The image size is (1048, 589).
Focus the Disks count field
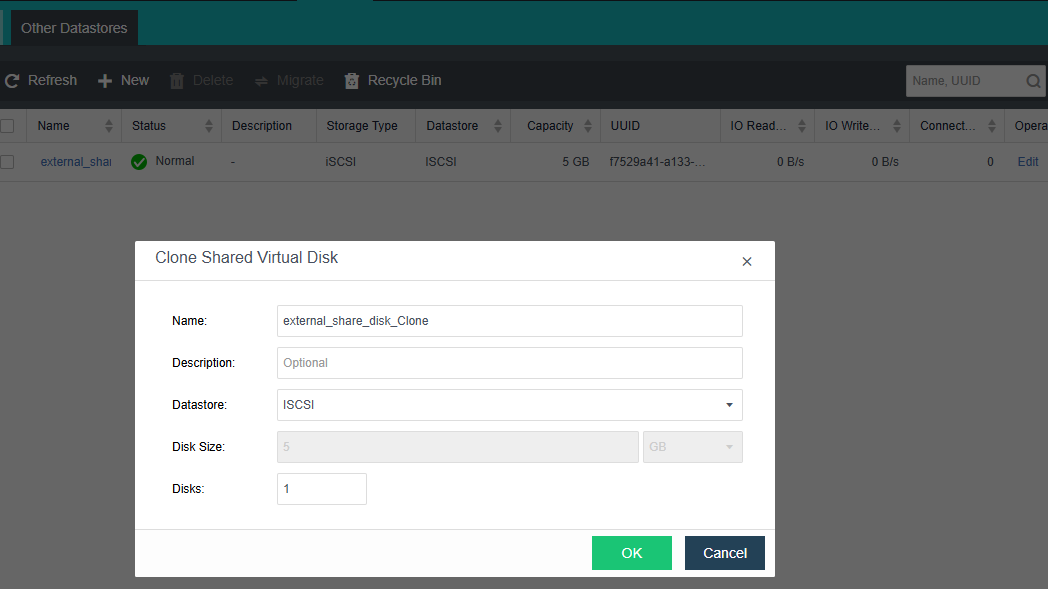pos(321,489)
